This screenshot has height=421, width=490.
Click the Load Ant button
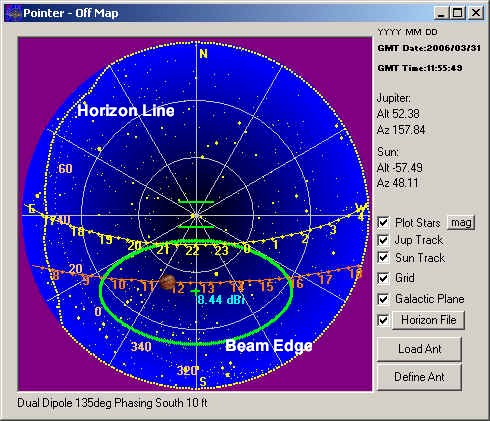click(419, 349)
